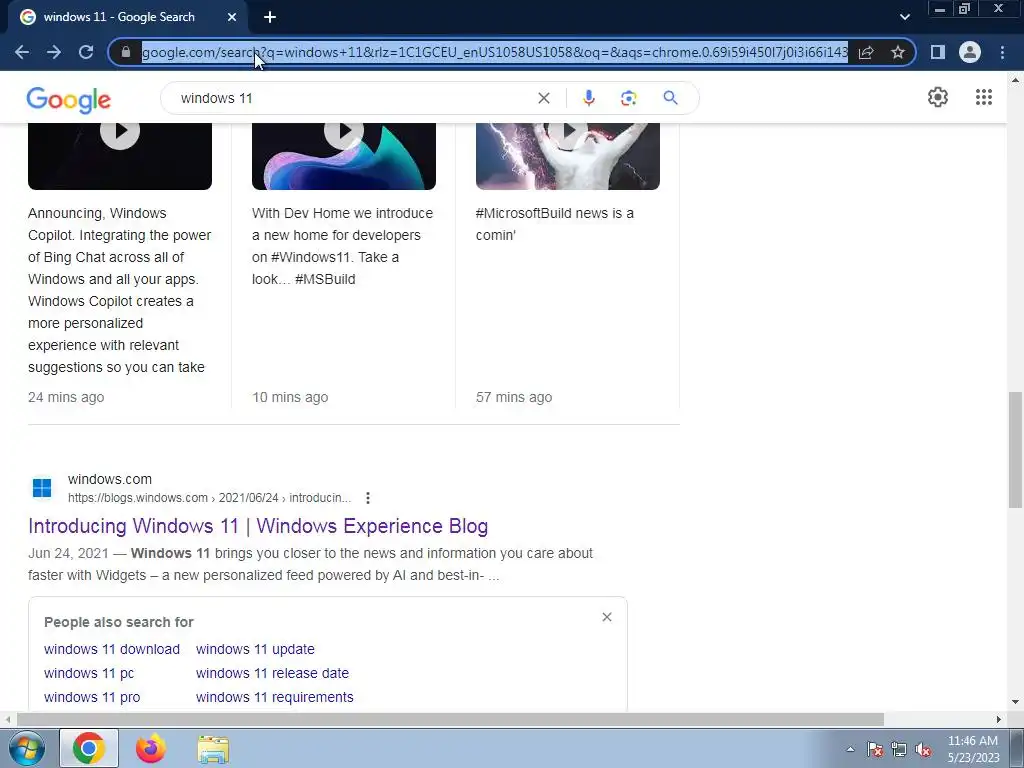This screenshot has height=768, width=1024.
Task: Show hidden system tray icons
Action: pos(850,749)
